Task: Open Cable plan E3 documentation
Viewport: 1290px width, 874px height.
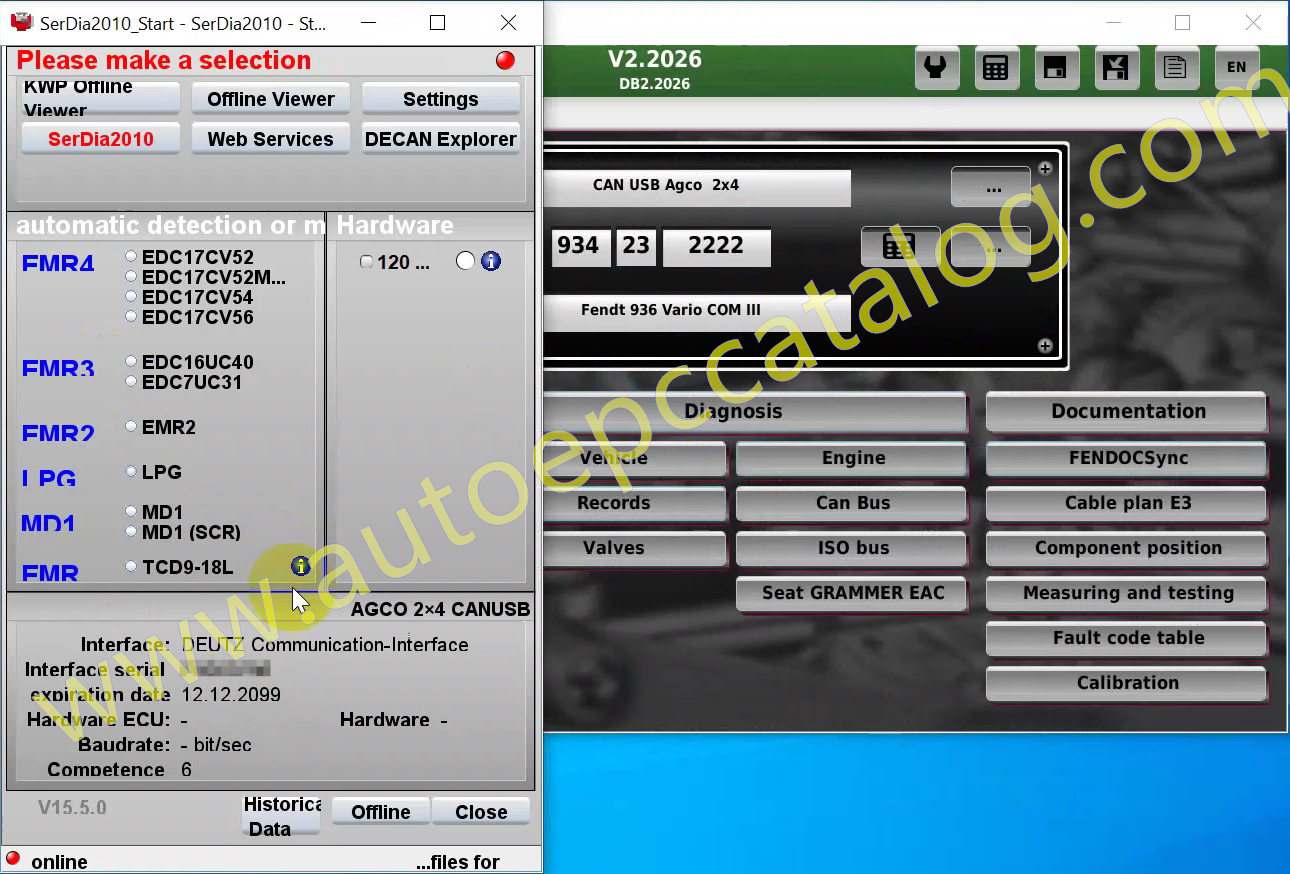Action: (x=1127, y=503)
